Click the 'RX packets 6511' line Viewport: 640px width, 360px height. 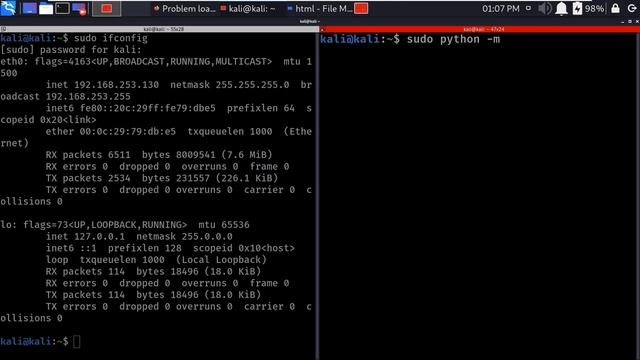click(159, 155)
